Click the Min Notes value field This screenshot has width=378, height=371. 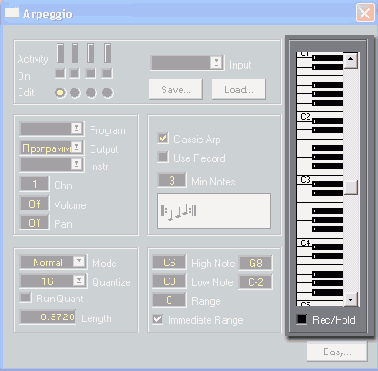click(x=172, y=180)
